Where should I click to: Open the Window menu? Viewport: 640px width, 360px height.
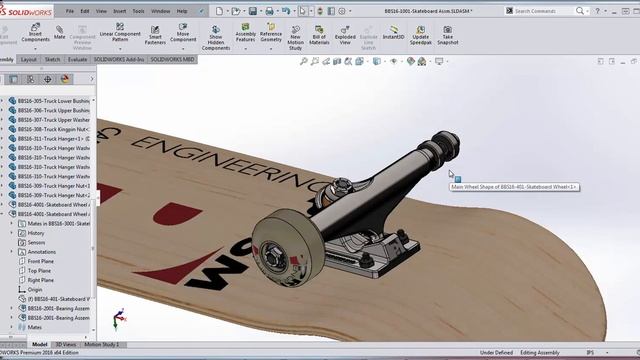160,11
